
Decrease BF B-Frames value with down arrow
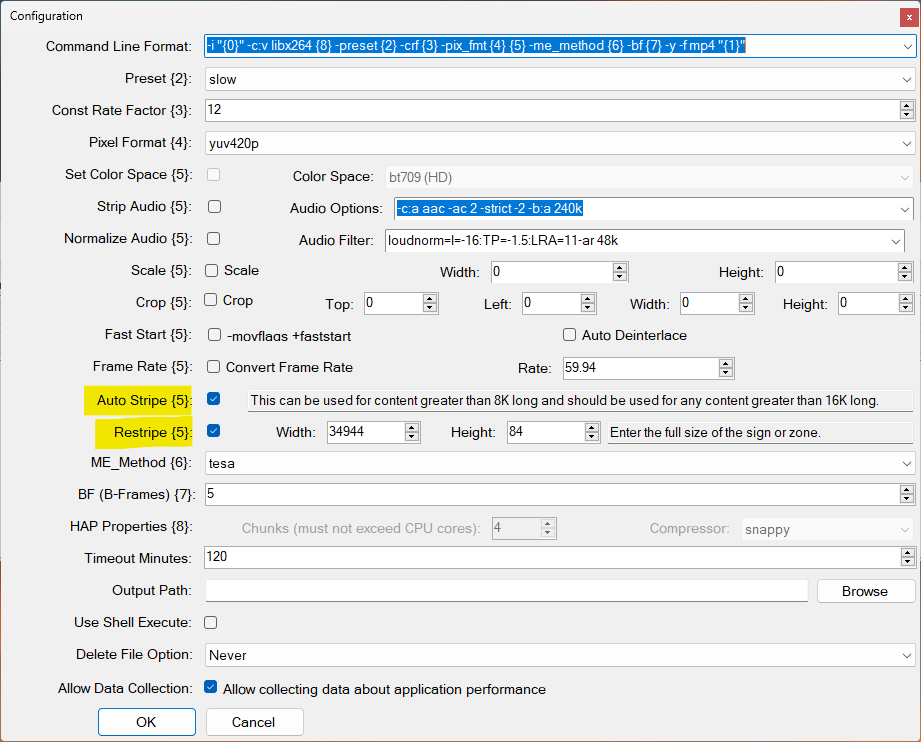pos(906,498)
